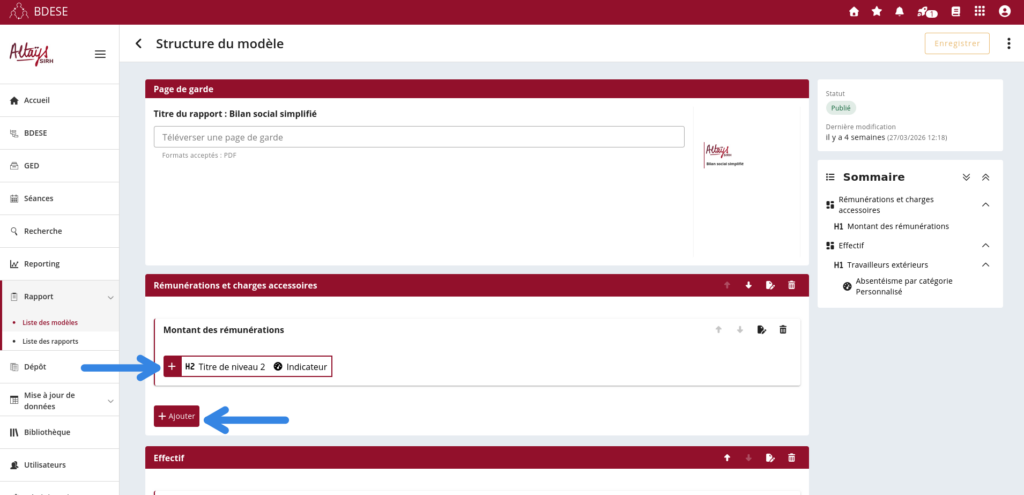Go to the Séances sidebar item
The image size is (1024, 495).
tap(38, 199)
